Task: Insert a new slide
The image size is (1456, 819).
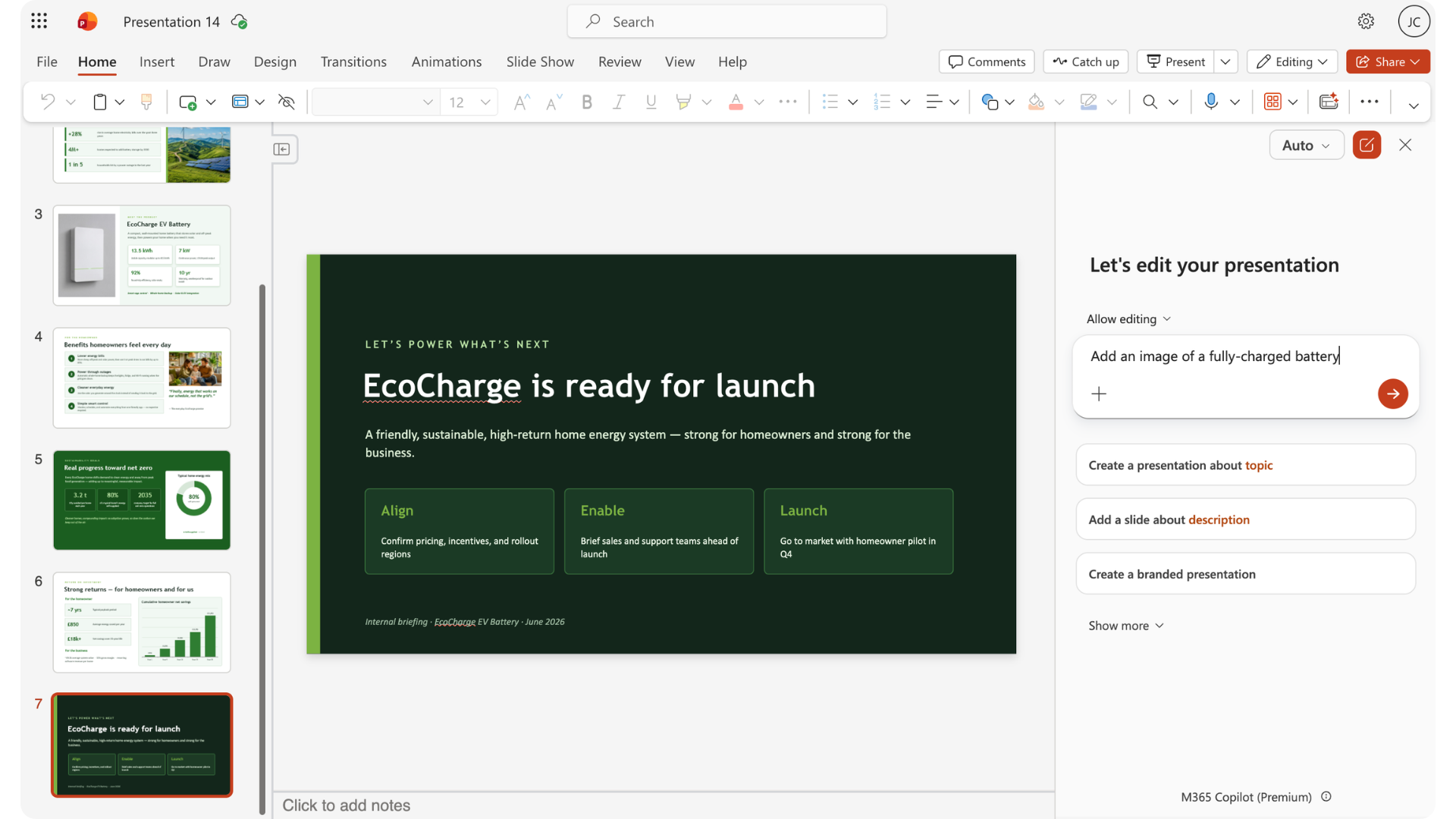Action: coord(187,102)
